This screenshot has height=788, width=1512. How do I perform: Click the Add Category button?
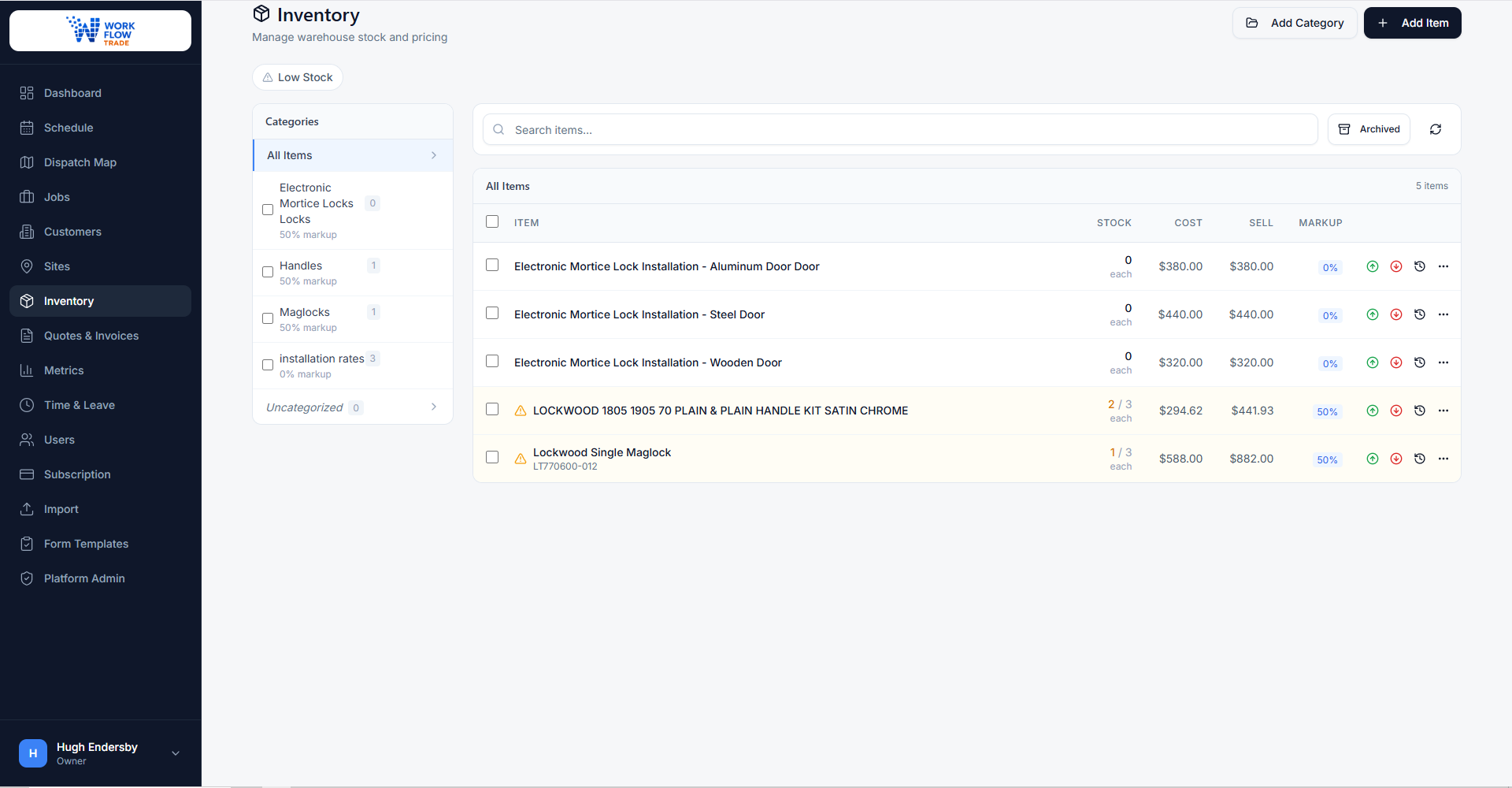1294,23
